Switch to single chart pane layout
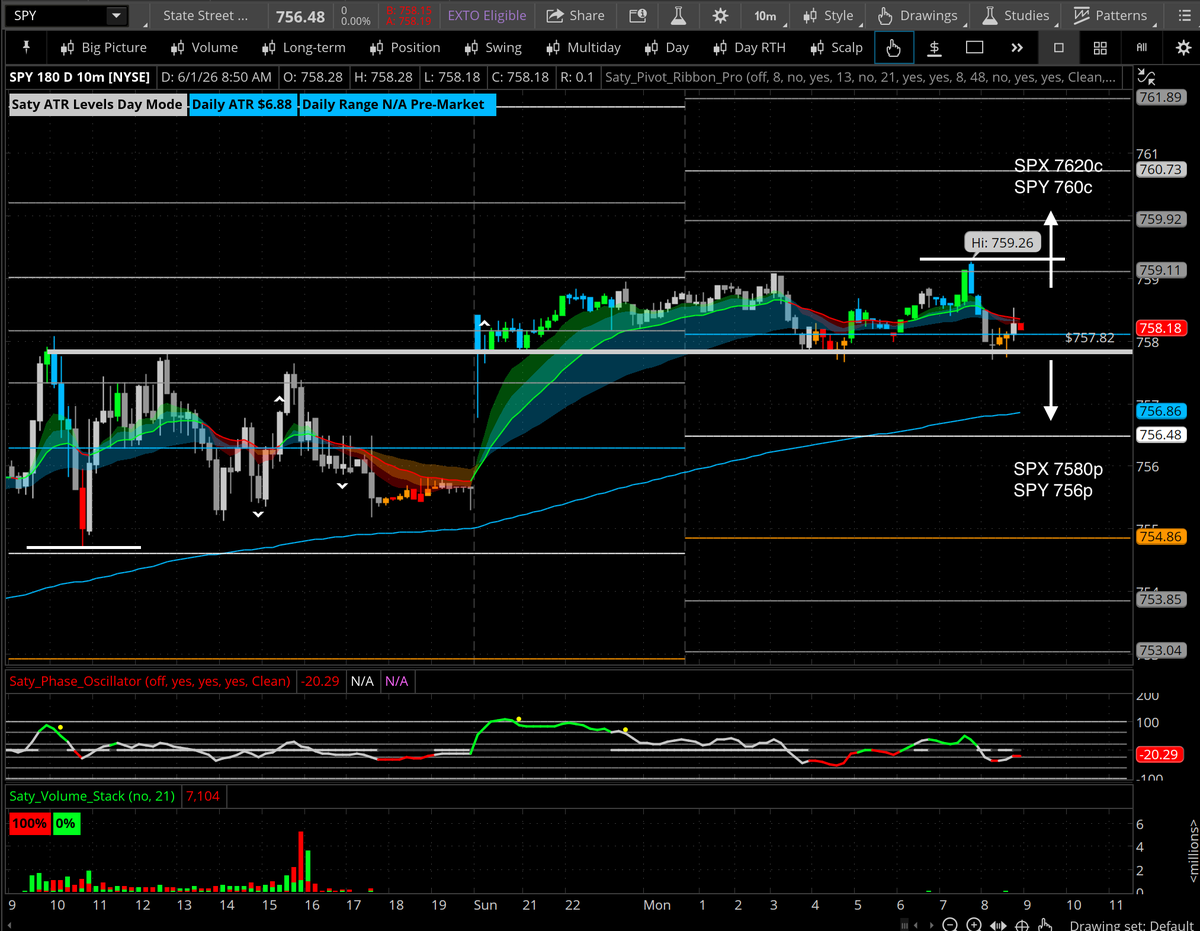The image size is (1200, 931). (1059, 47)
